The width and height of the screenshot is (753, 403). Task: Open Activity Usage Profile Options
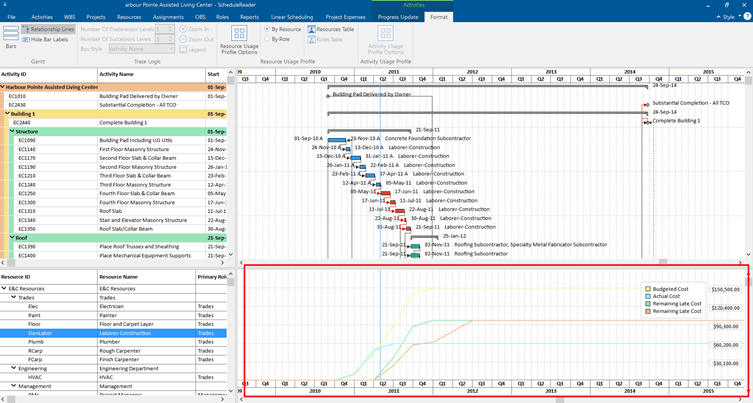coord(386,40)
